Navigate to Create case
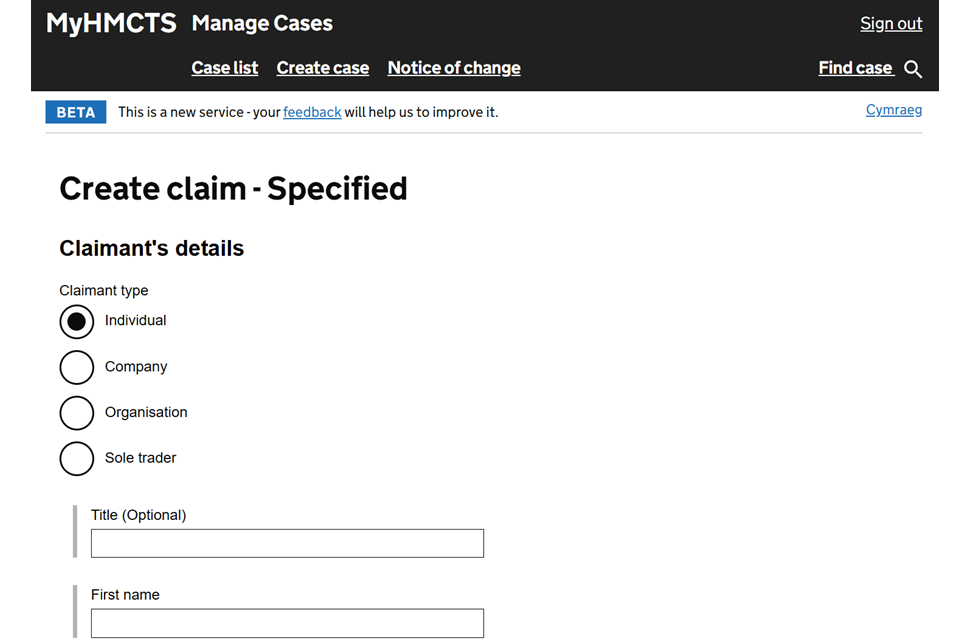 (x=322, y=67)
